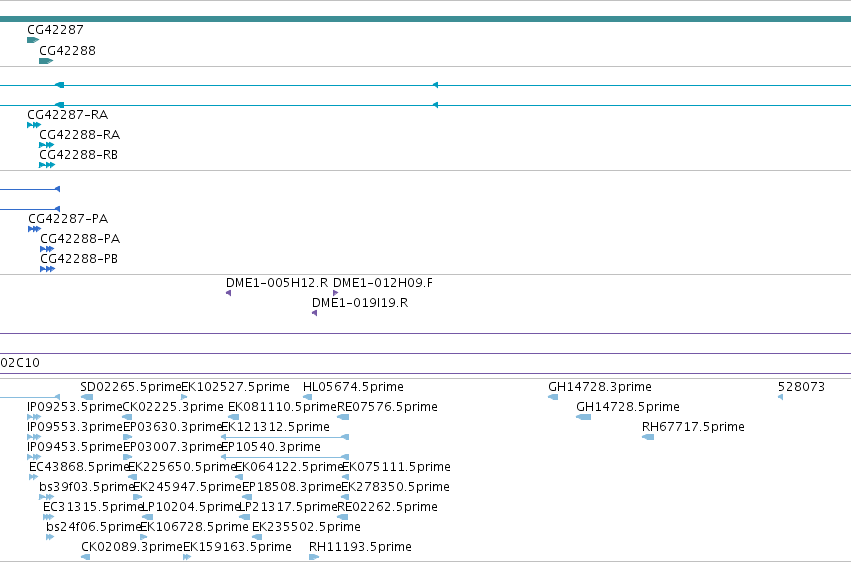
Task: Open EK121312.5prime EST label
Action: (x=275, y=427)
